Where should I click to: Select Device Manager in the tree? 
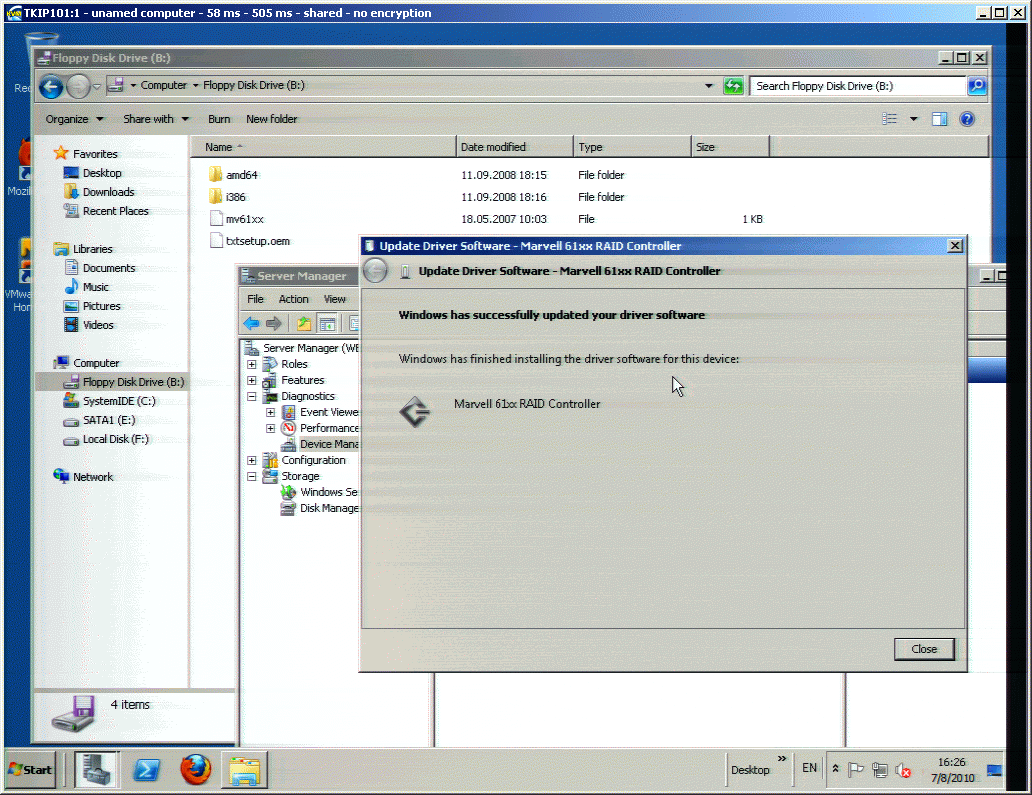tap(321, 444)
